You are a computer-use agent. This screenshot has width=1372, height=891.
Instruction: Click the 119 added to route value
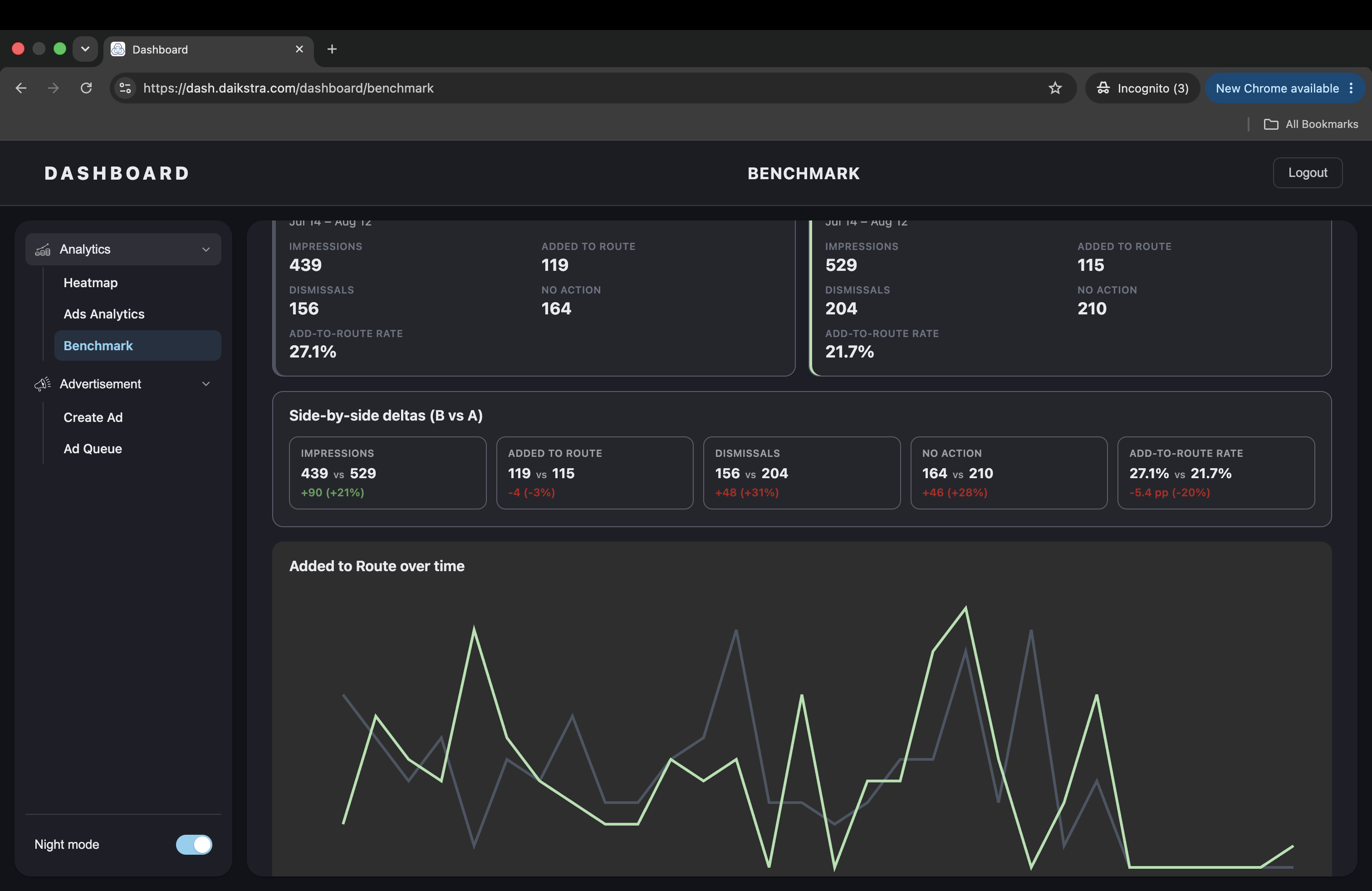click(x=554, y=265)
